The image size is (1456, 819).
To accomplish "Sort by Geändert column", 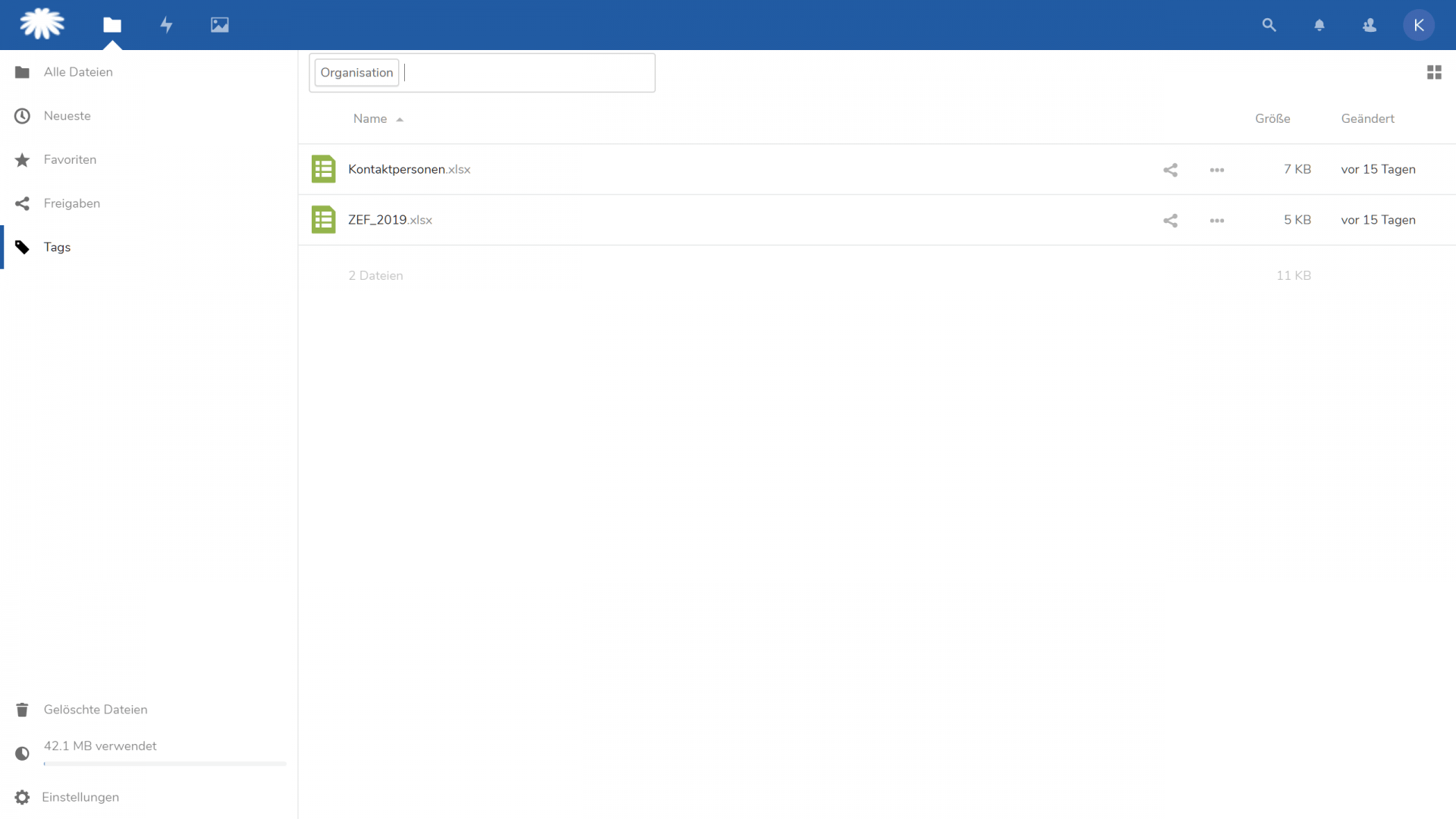I will 1367,119.
